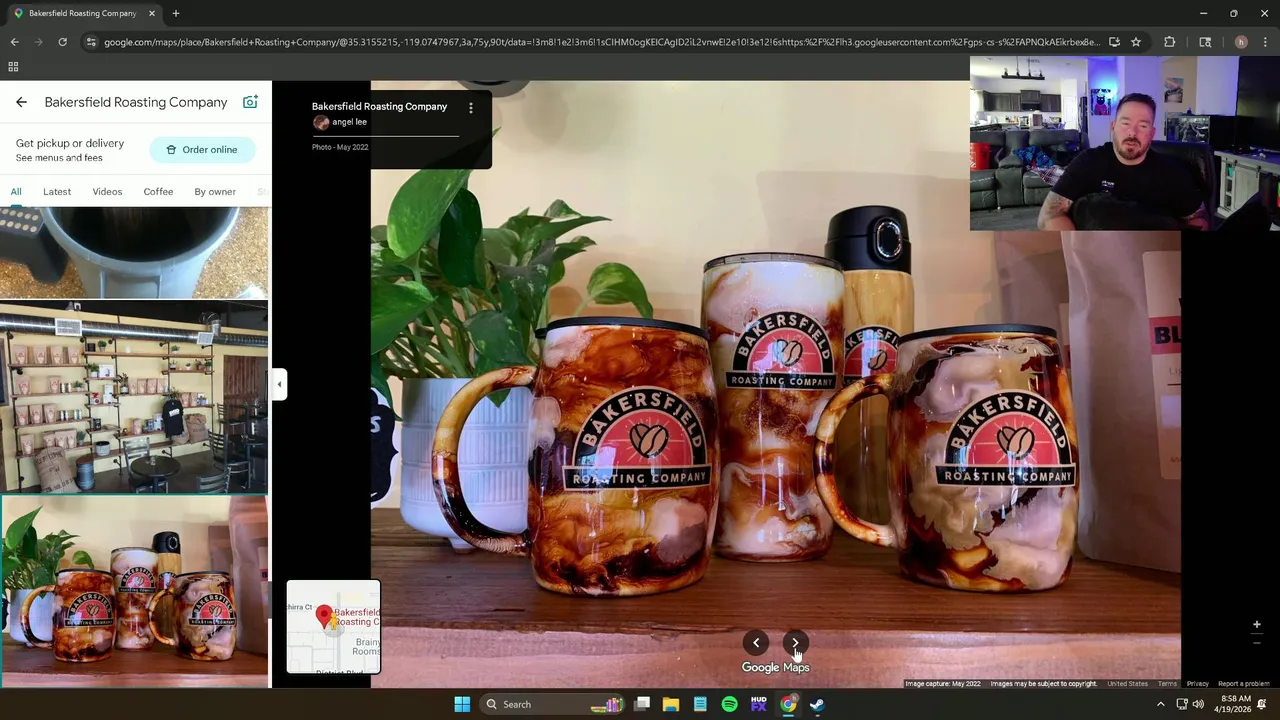Screen dimensions: 1280x720
Task: Open the Chrome extensions puzzle icon
Action: pyautogui.click(x=1169, y=42)
